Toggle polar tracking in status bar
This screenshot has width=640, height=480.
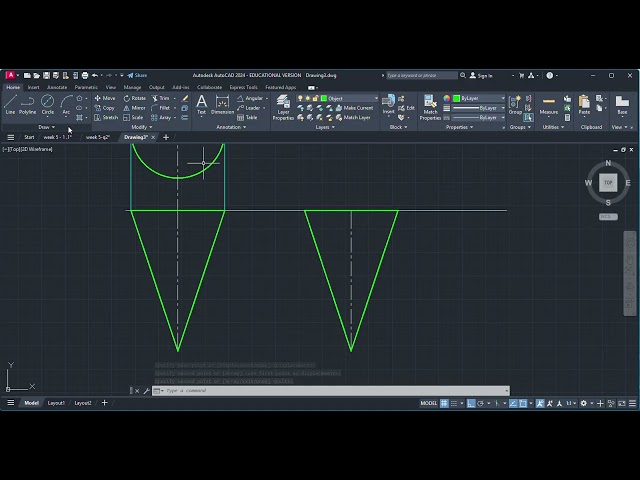pyautogui.click(x=481, y=403)
